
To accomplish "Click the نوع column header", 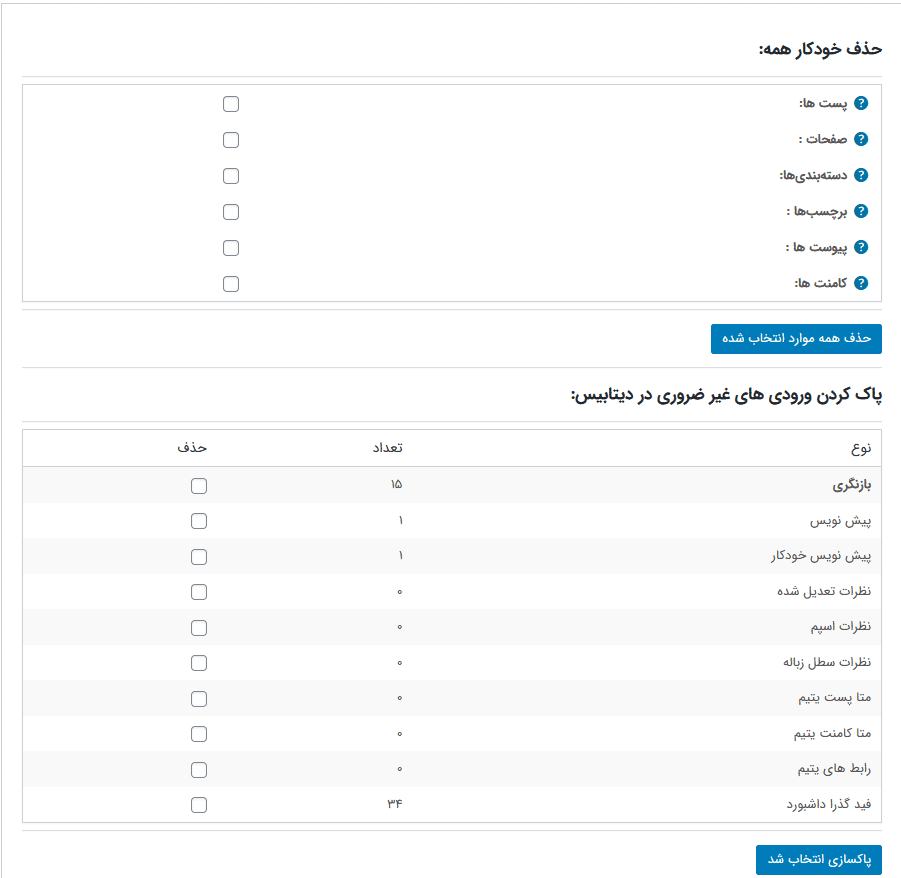I will (861, 448).
